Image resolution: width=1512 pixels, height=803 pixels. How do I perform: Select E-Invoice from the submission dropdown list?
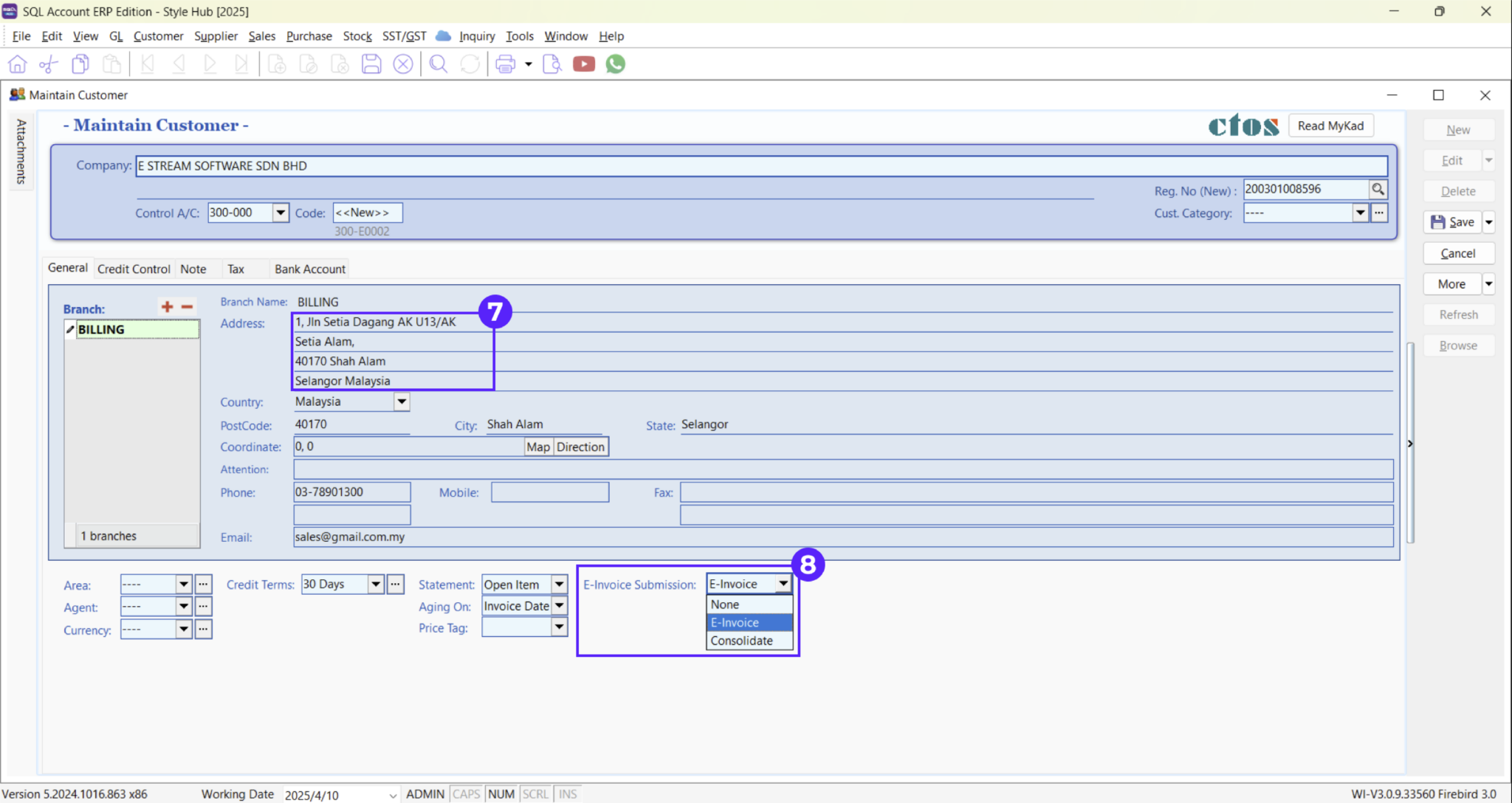pos(734,622)
